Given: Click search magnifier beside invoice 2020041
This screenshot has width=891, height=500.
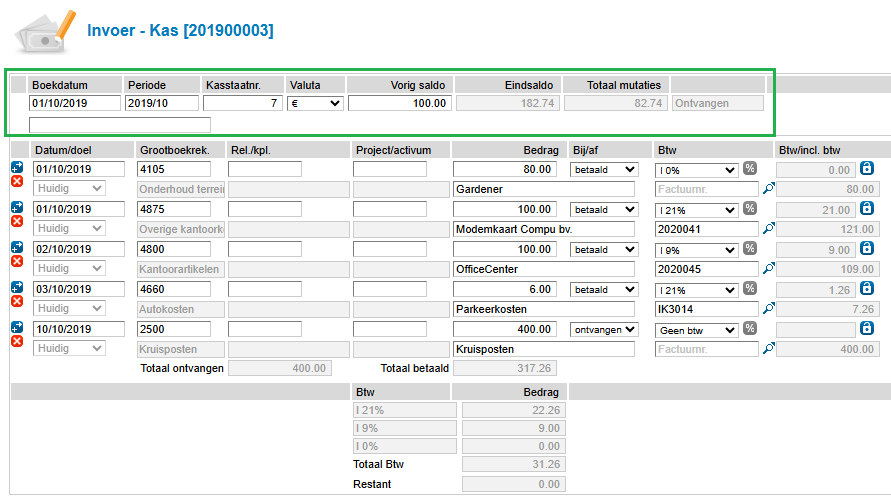Looking at the screenshot, I should click(769, 228).
